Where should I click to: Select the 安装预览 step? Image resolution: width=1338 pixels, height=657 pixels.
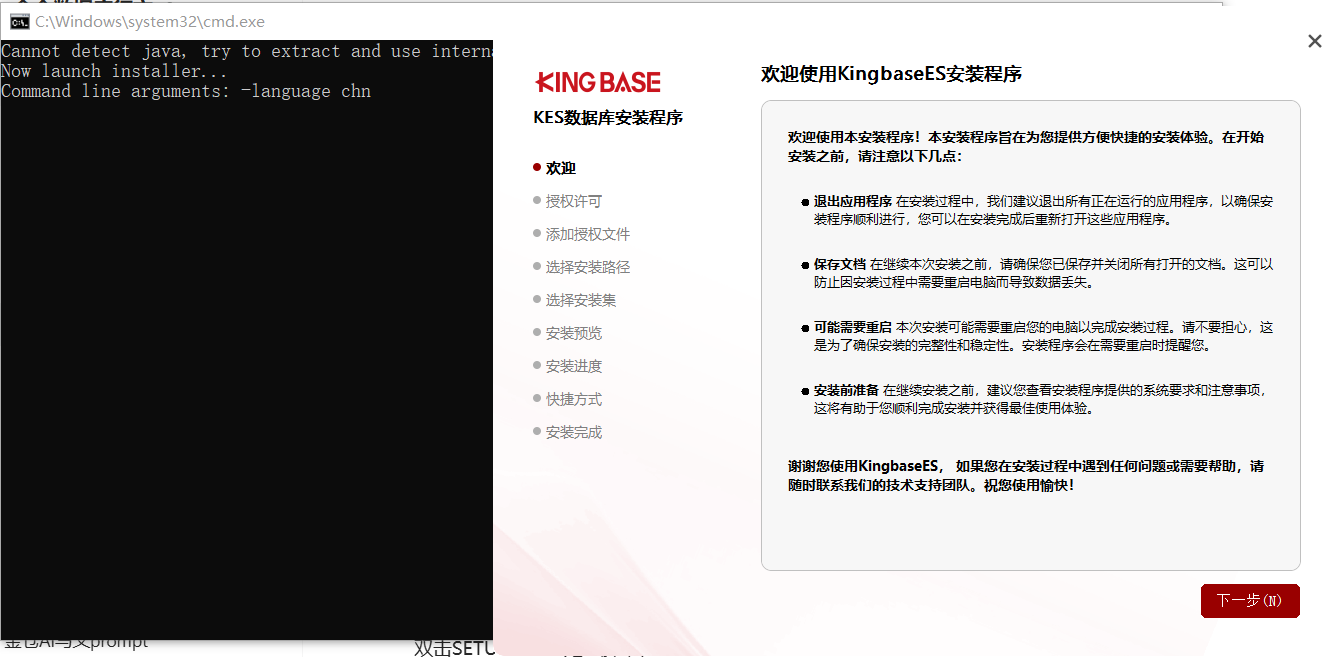click(568, 333)
